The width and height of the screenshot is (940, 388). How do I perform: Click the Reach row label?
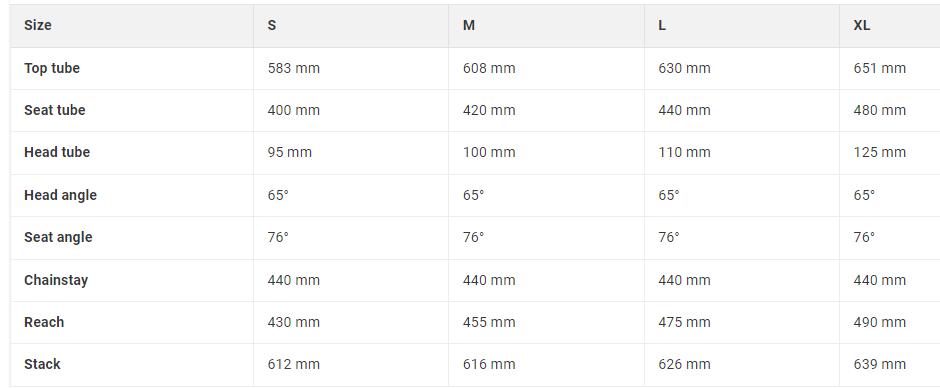coord(44,322)
